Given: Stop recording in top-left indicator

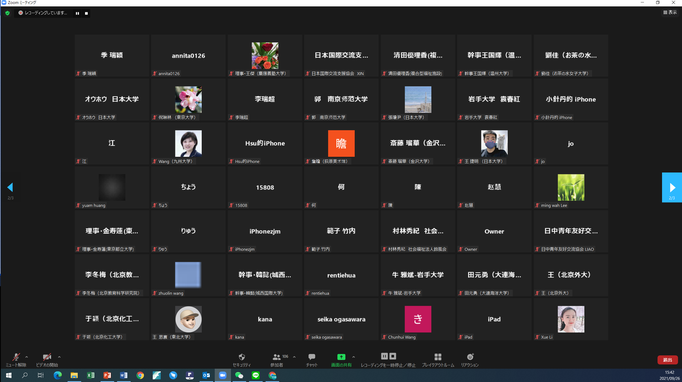Looking at the screenshot, I should click(87, 13).
